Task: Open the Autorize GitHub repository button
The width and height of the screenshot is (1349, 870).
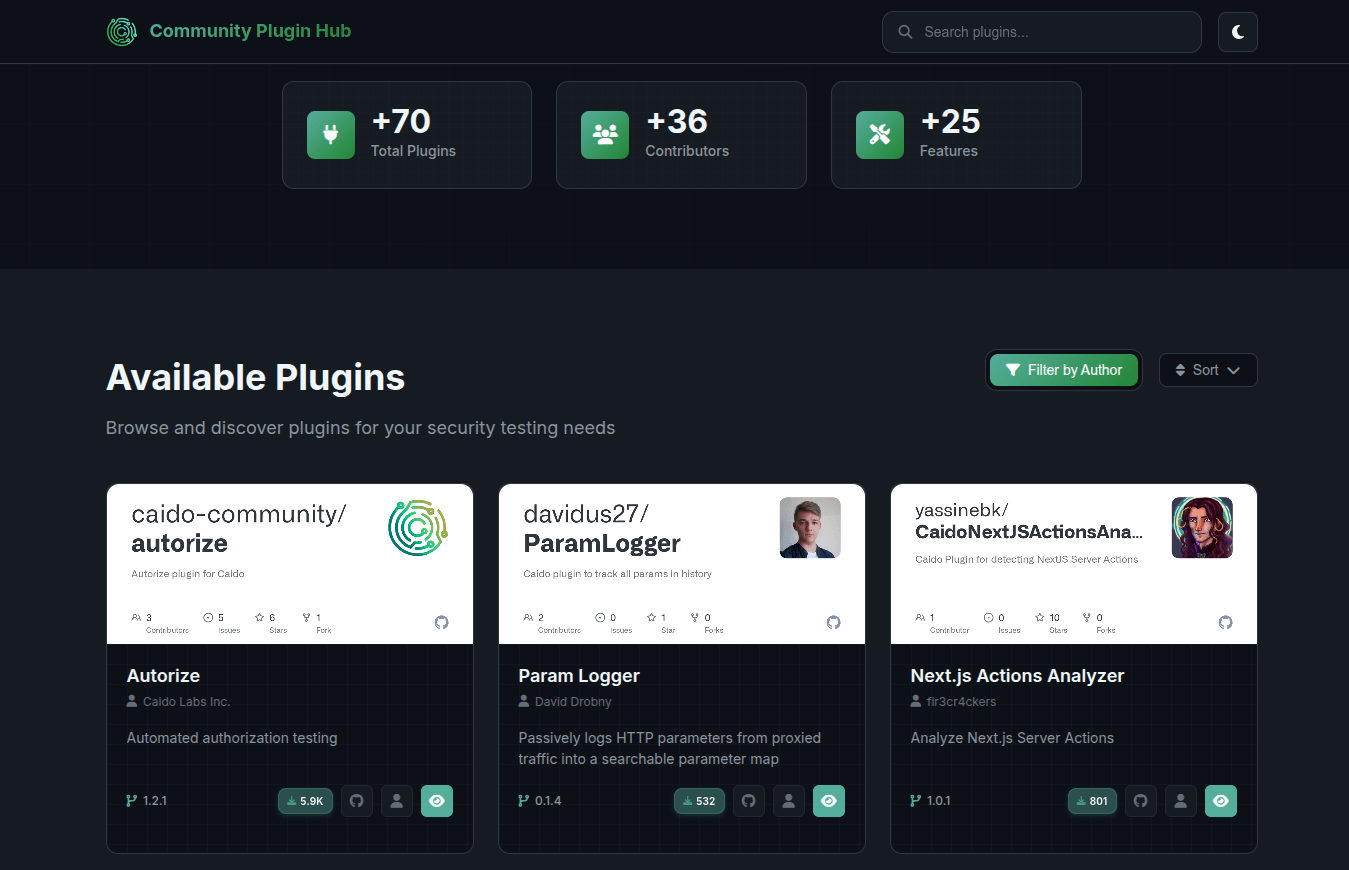Action: [356, 801]
